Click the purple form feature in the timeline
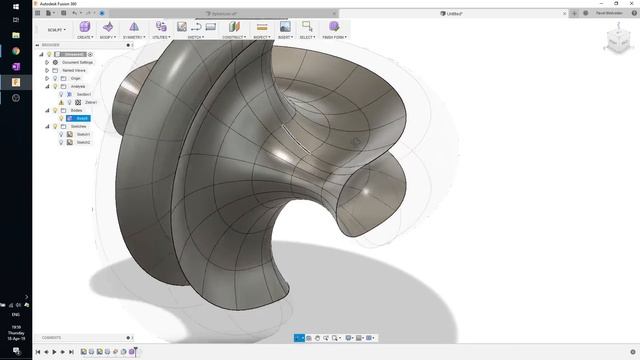640x360 pixels. tap(131, 351)
